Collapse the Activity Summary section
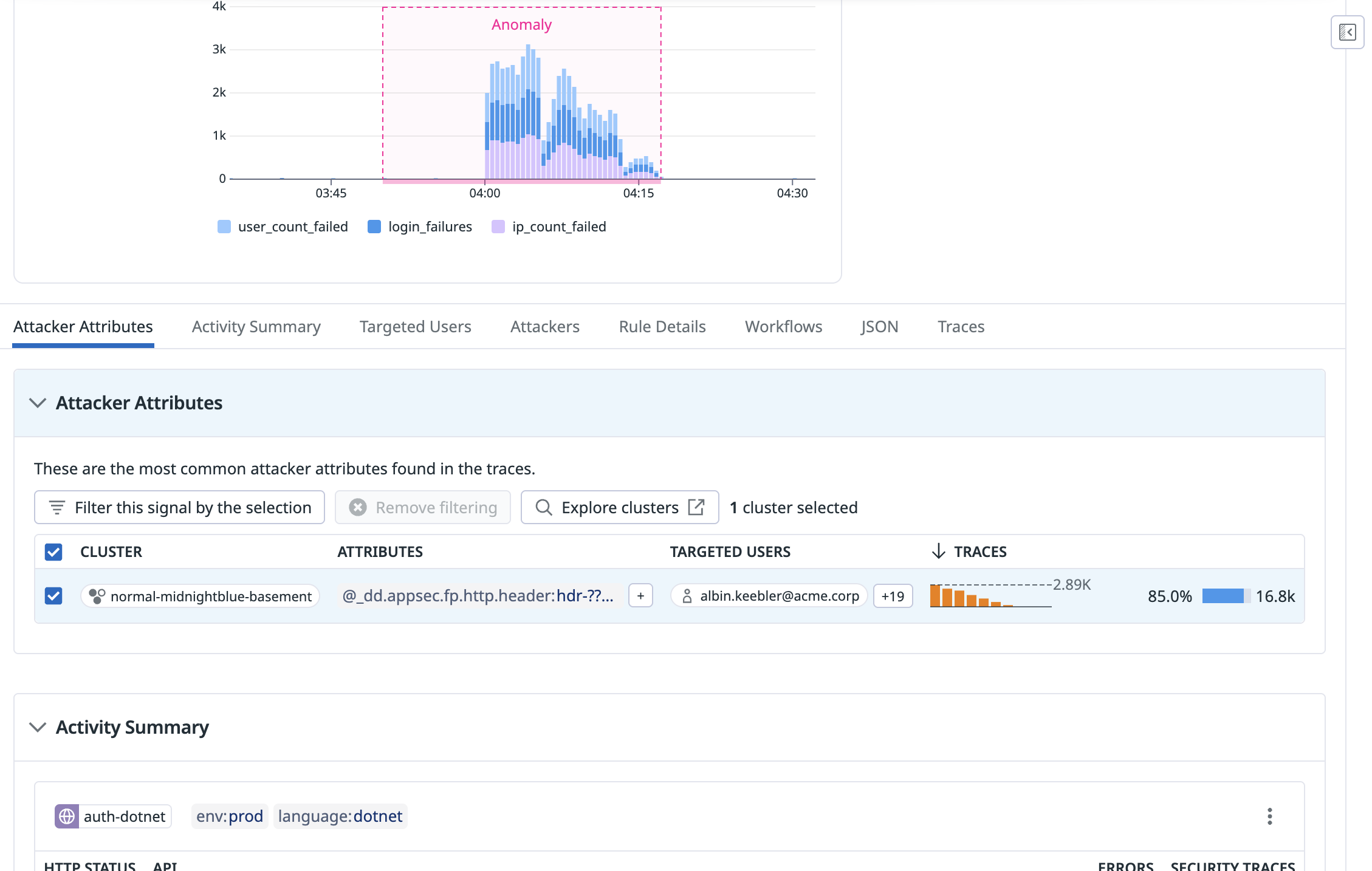This screenshot has height=871, width=1372. [38, 727]
